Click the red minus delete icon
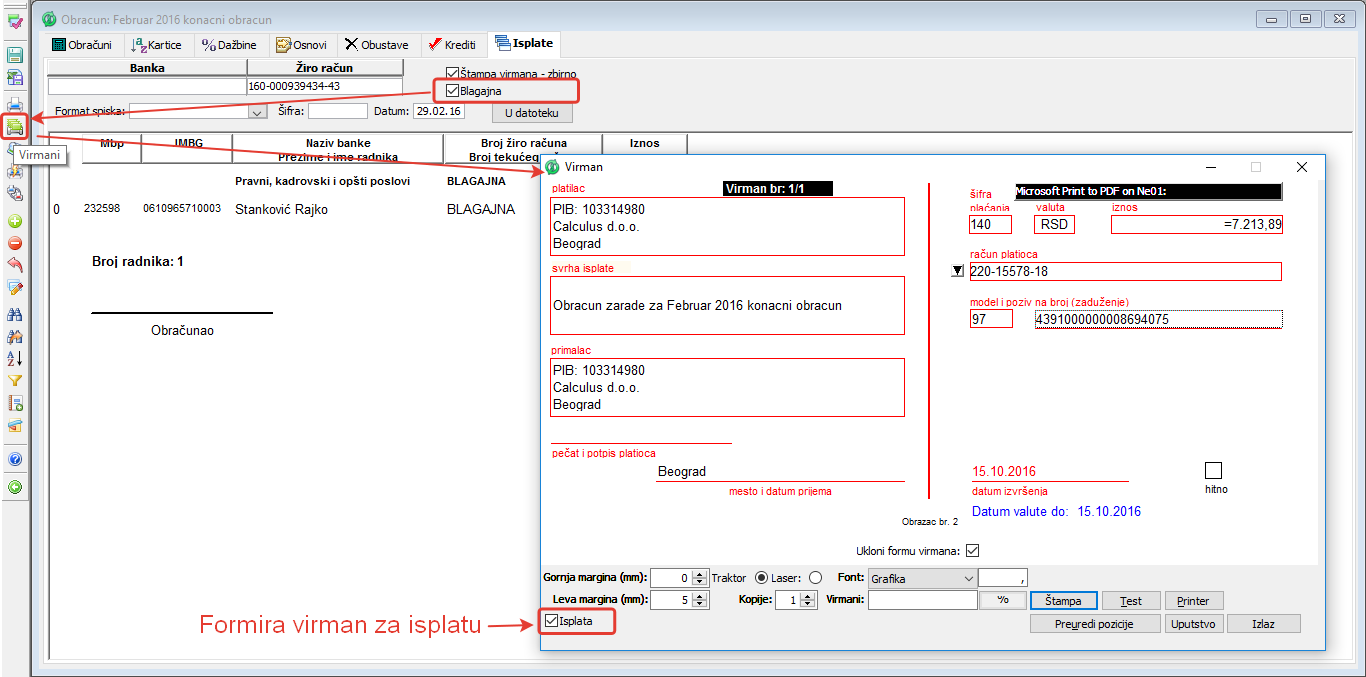Screen dimensions: 1366x677 (x=15, y=243)
